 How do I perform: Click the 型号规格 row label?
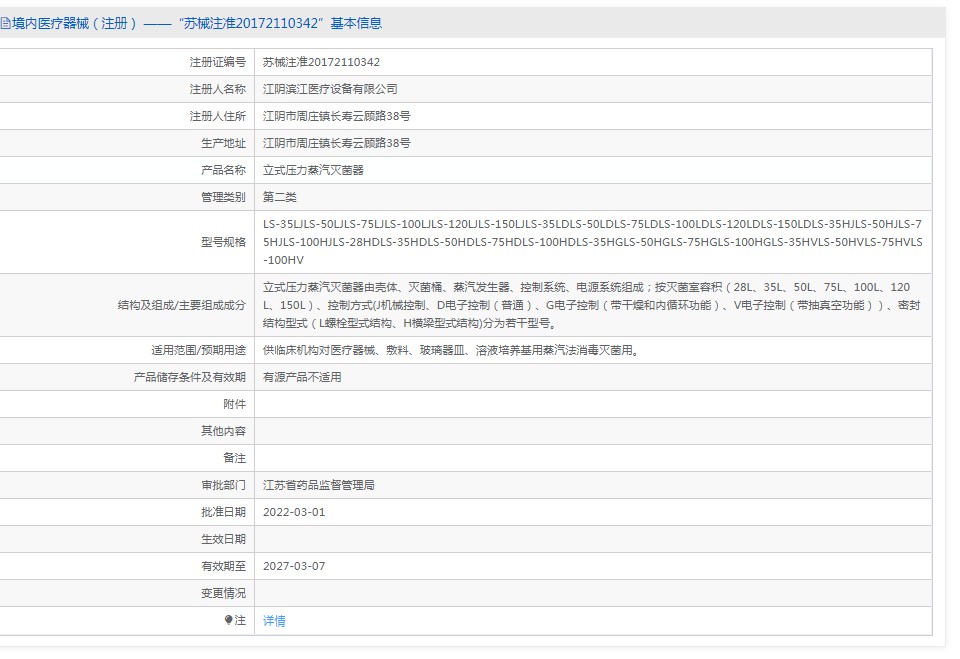click(x=223, y=242)
